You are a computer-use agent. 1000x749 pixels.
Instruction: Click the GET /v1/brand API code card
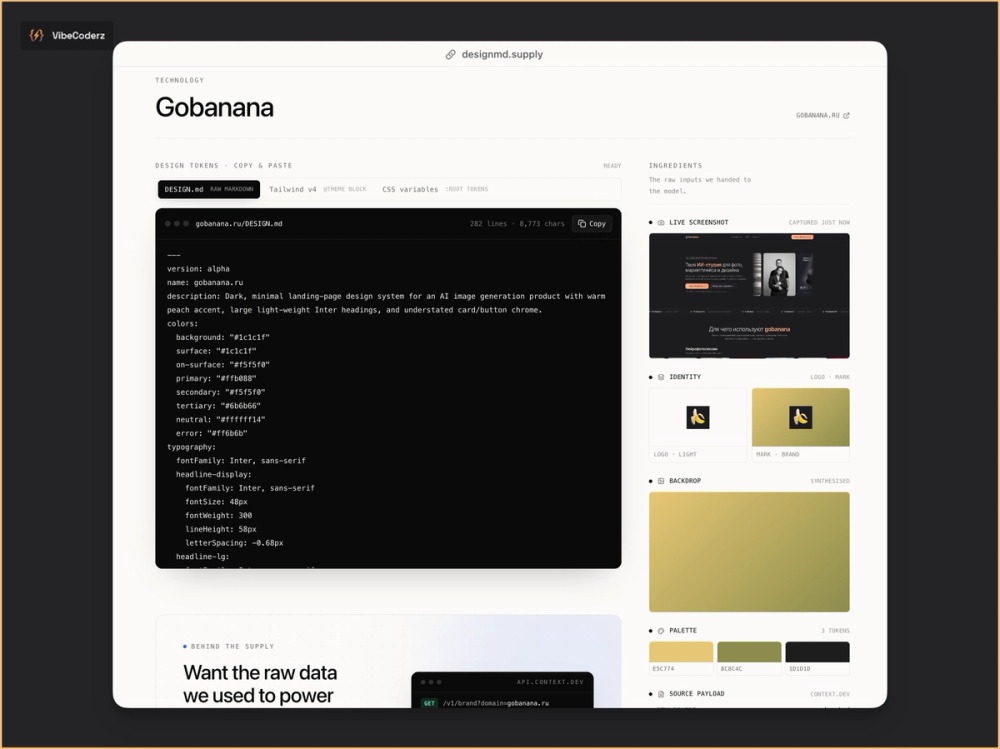502,690
